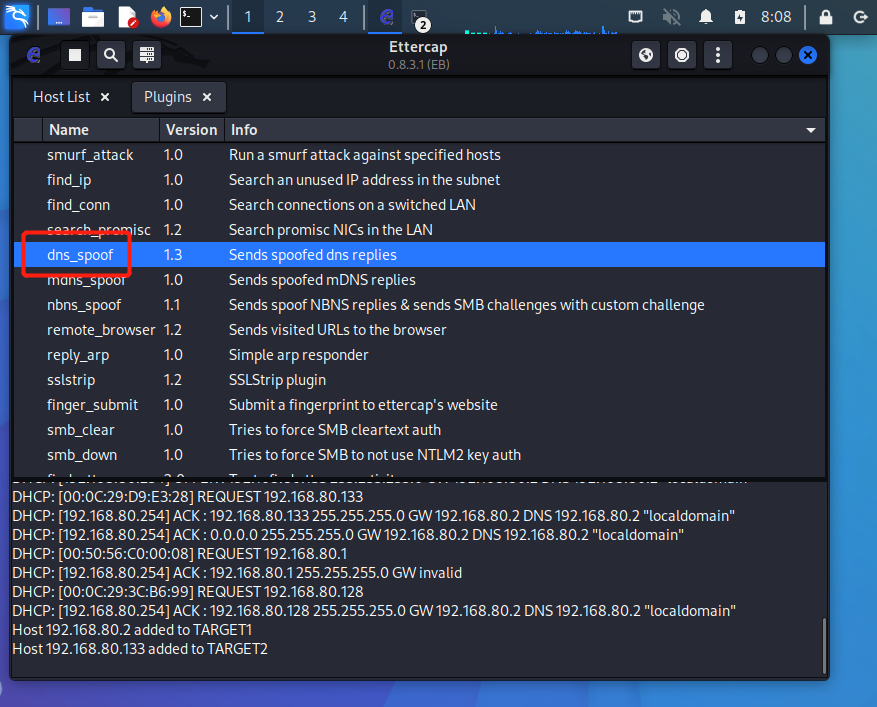Screen dimensions: 877x707
Task: Select the find_ip plugin row
Action: (419, 180)
